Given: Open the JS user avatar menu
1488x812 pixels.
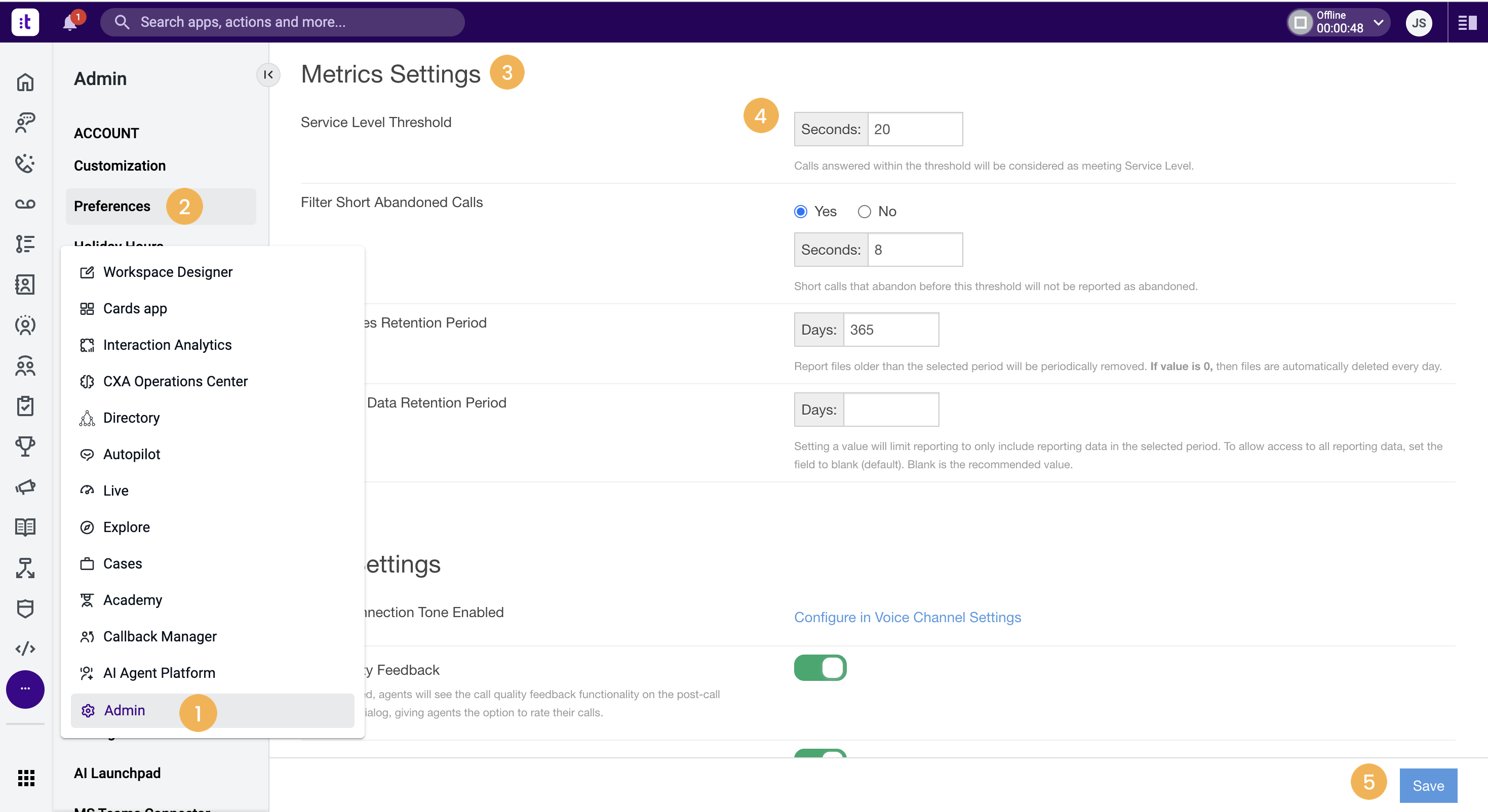Looking at the screenshot, I should [1419, 22].
